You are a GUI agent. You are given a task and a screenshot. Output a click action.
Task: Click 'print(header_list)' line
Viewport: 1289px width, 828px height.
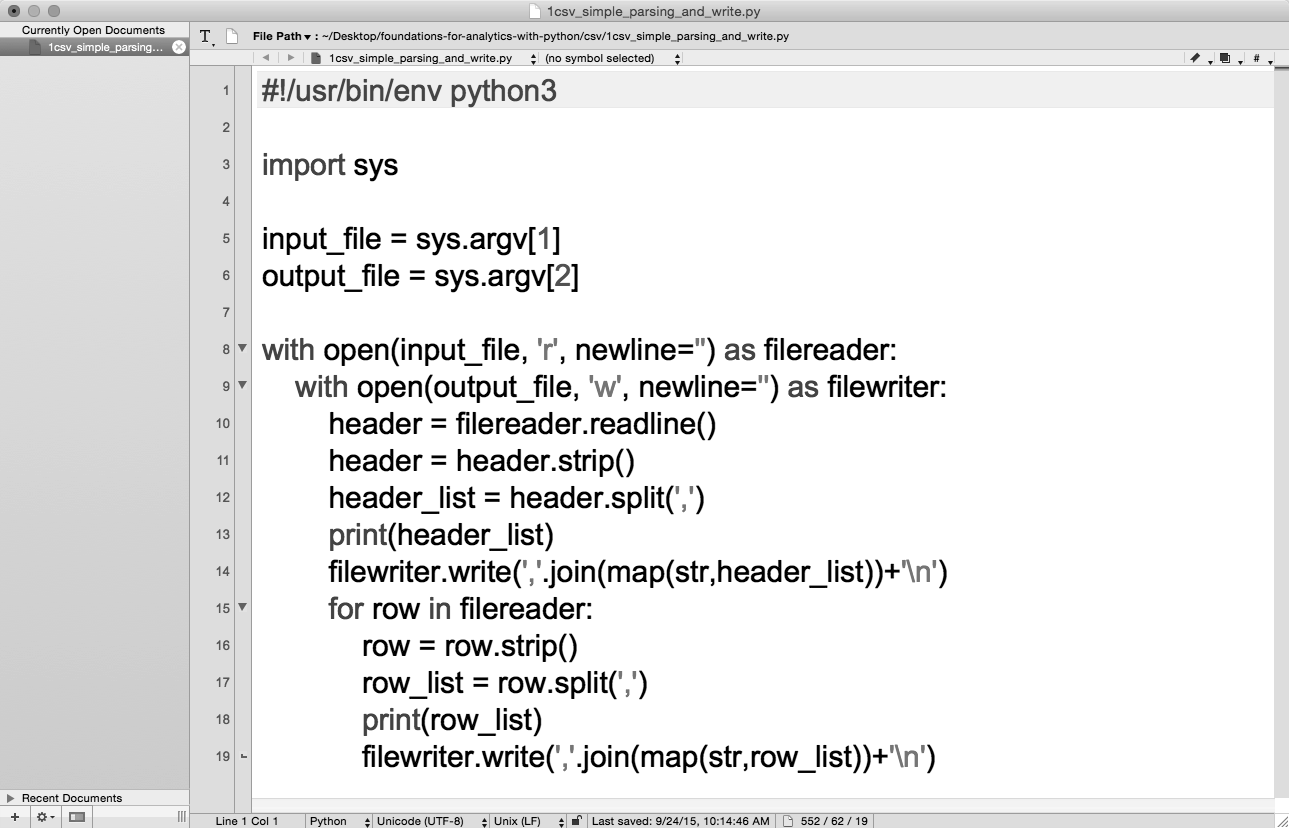click(441, 535)
